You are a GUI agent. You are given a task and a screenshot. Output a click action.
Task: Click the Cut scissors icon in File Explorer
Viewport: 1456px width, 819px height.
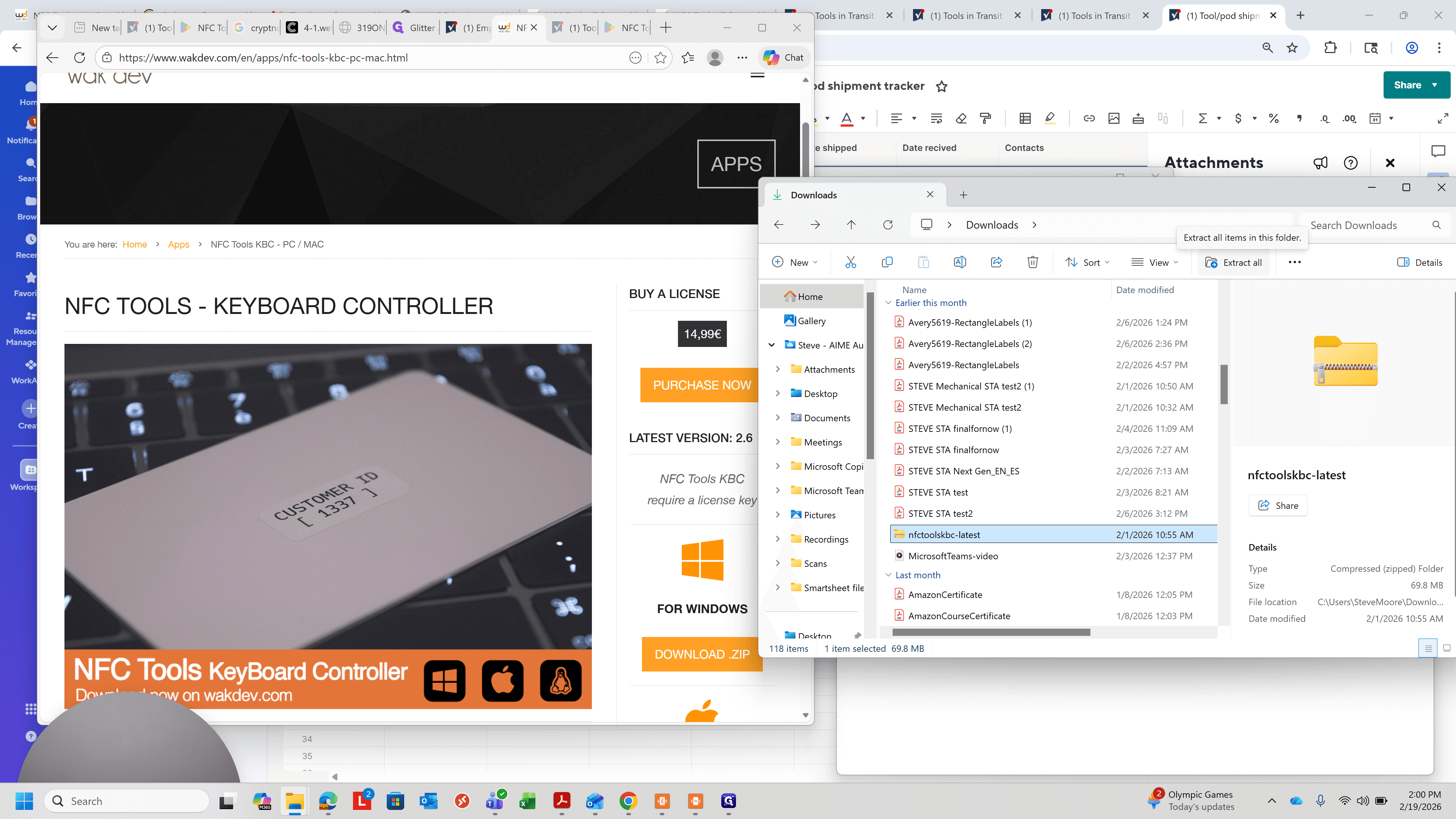[850, 262]
